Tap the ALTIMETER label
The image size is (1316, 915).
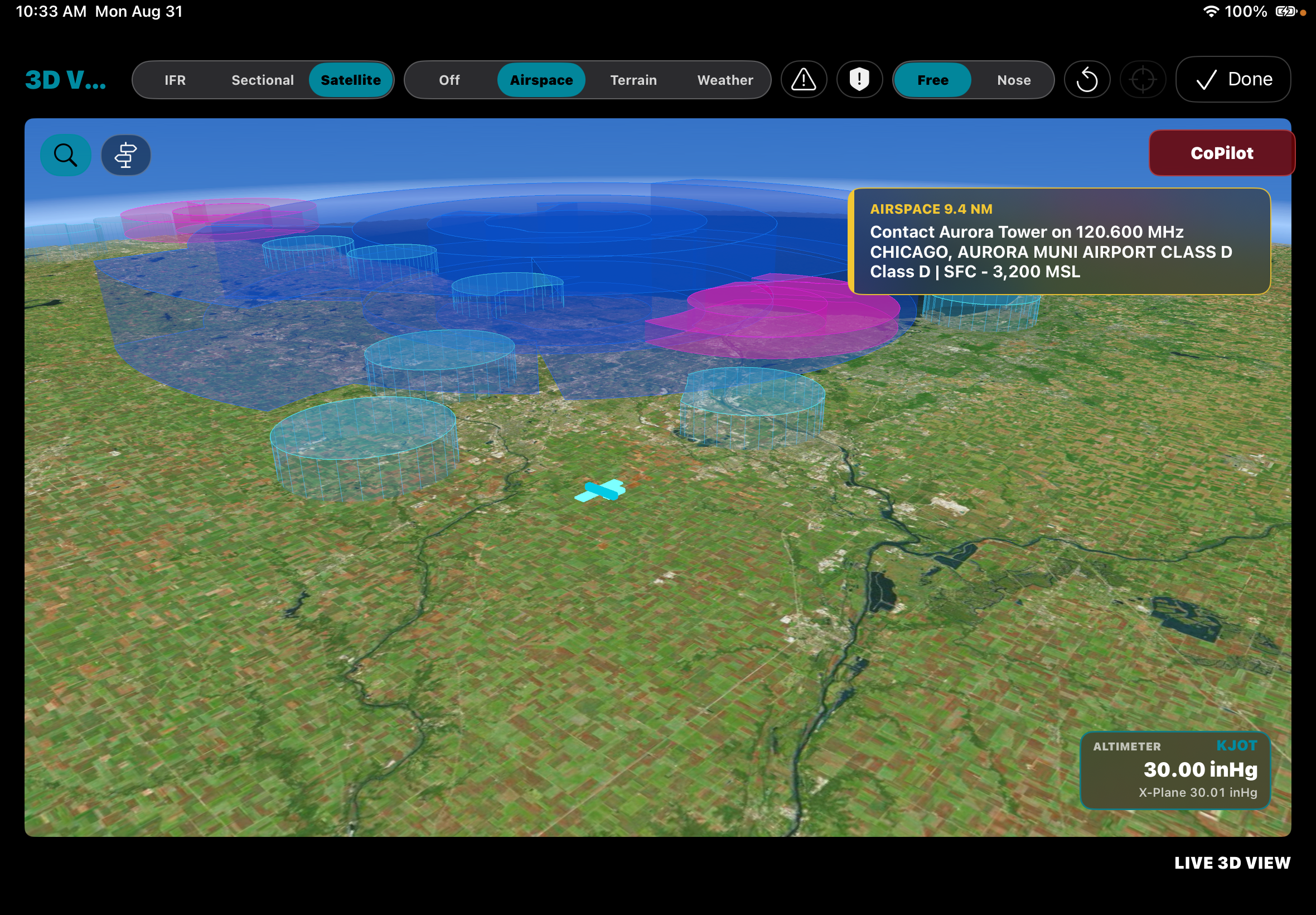pos(1126,747)
